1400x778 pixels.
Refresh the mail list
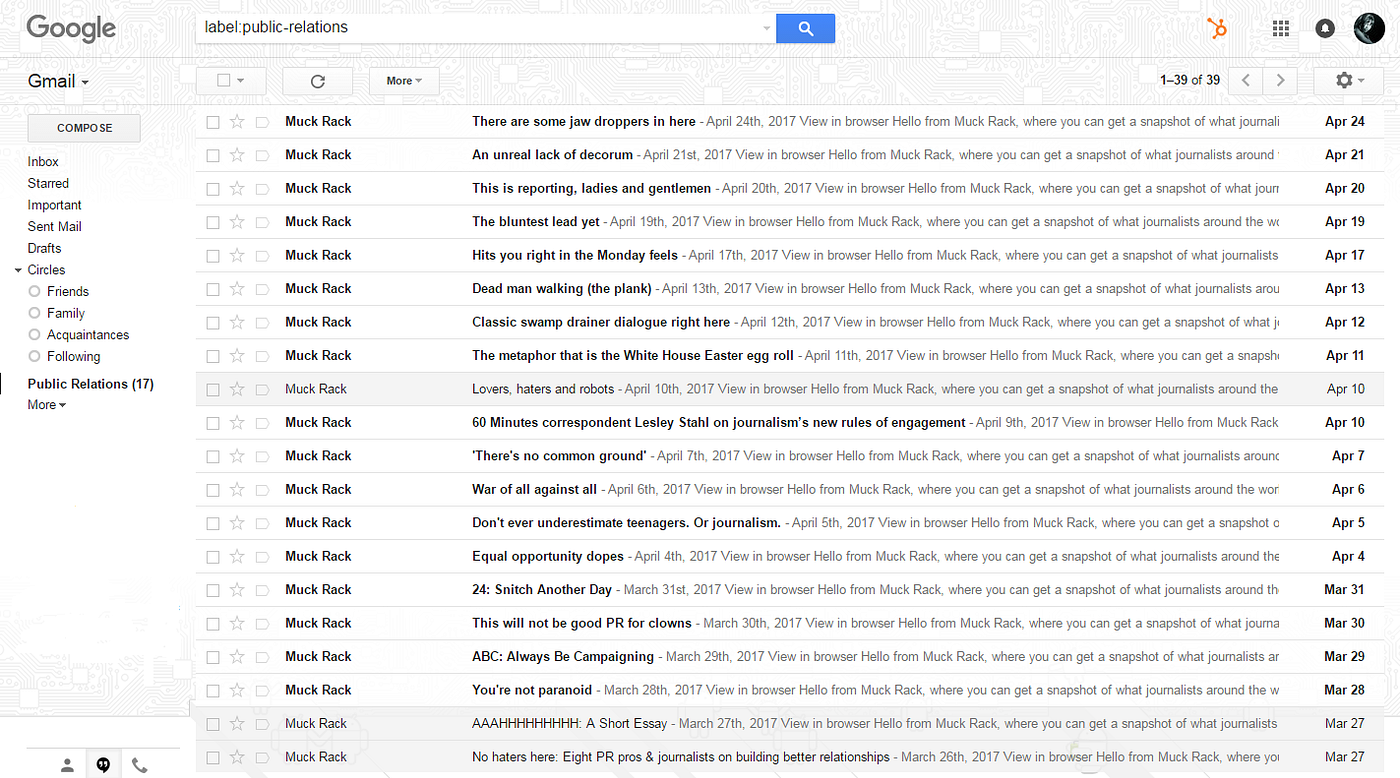coord(318,81)
